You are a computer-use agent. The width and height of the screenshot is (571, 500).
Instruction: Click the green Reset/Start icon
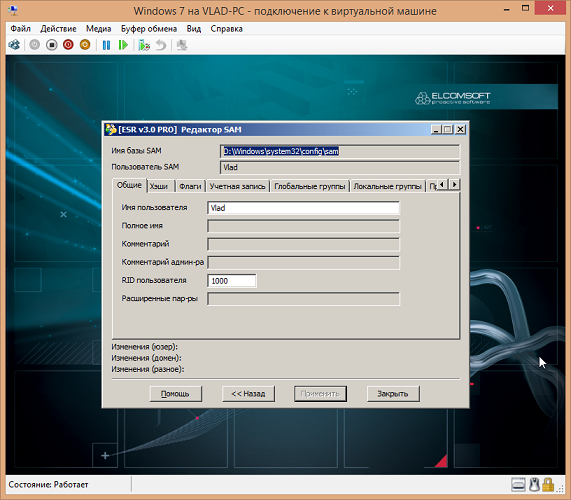coord(123,45)
